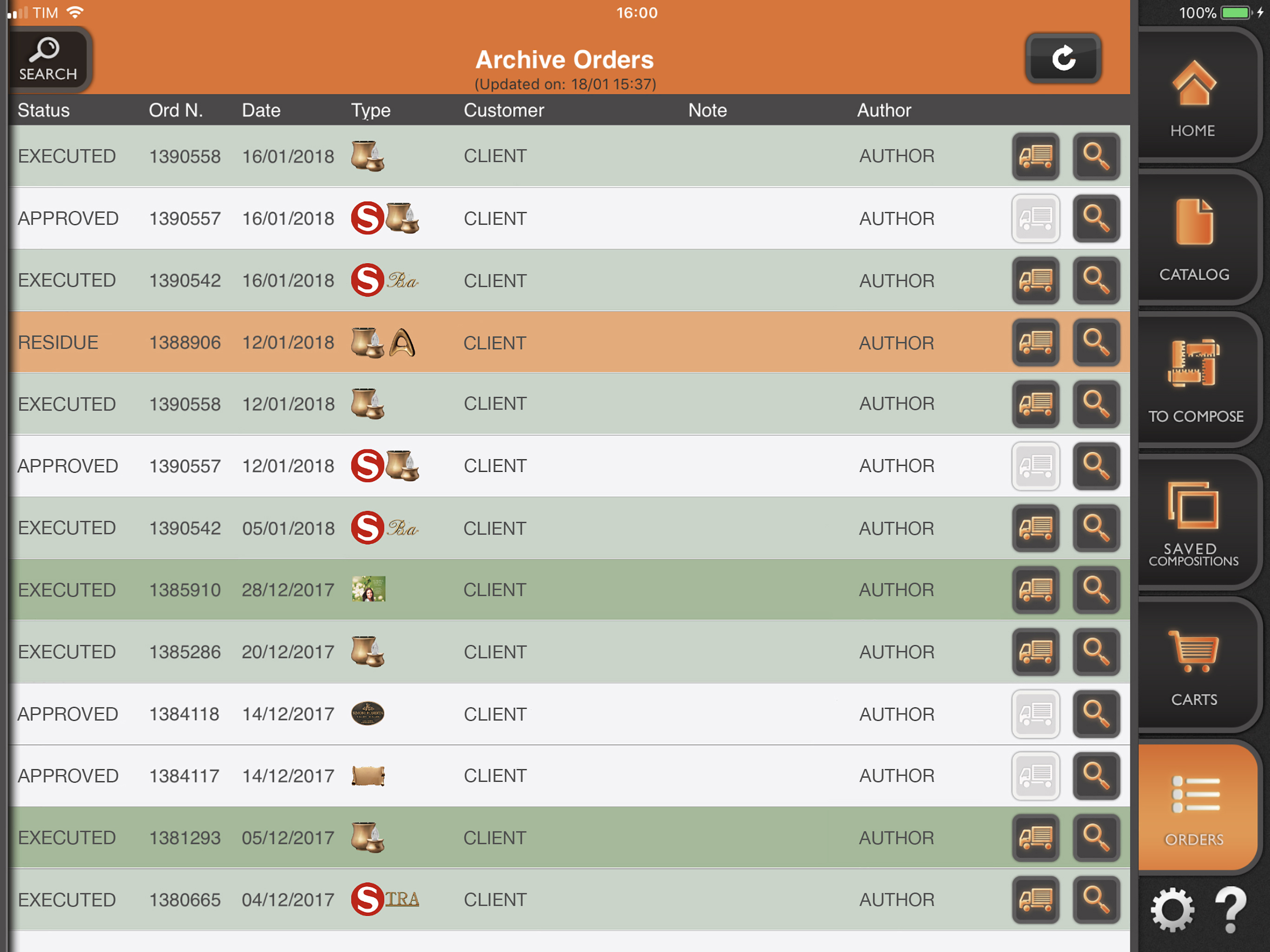
Task: Click the 16:00 clock in status bar
Action: coord(637,13)
